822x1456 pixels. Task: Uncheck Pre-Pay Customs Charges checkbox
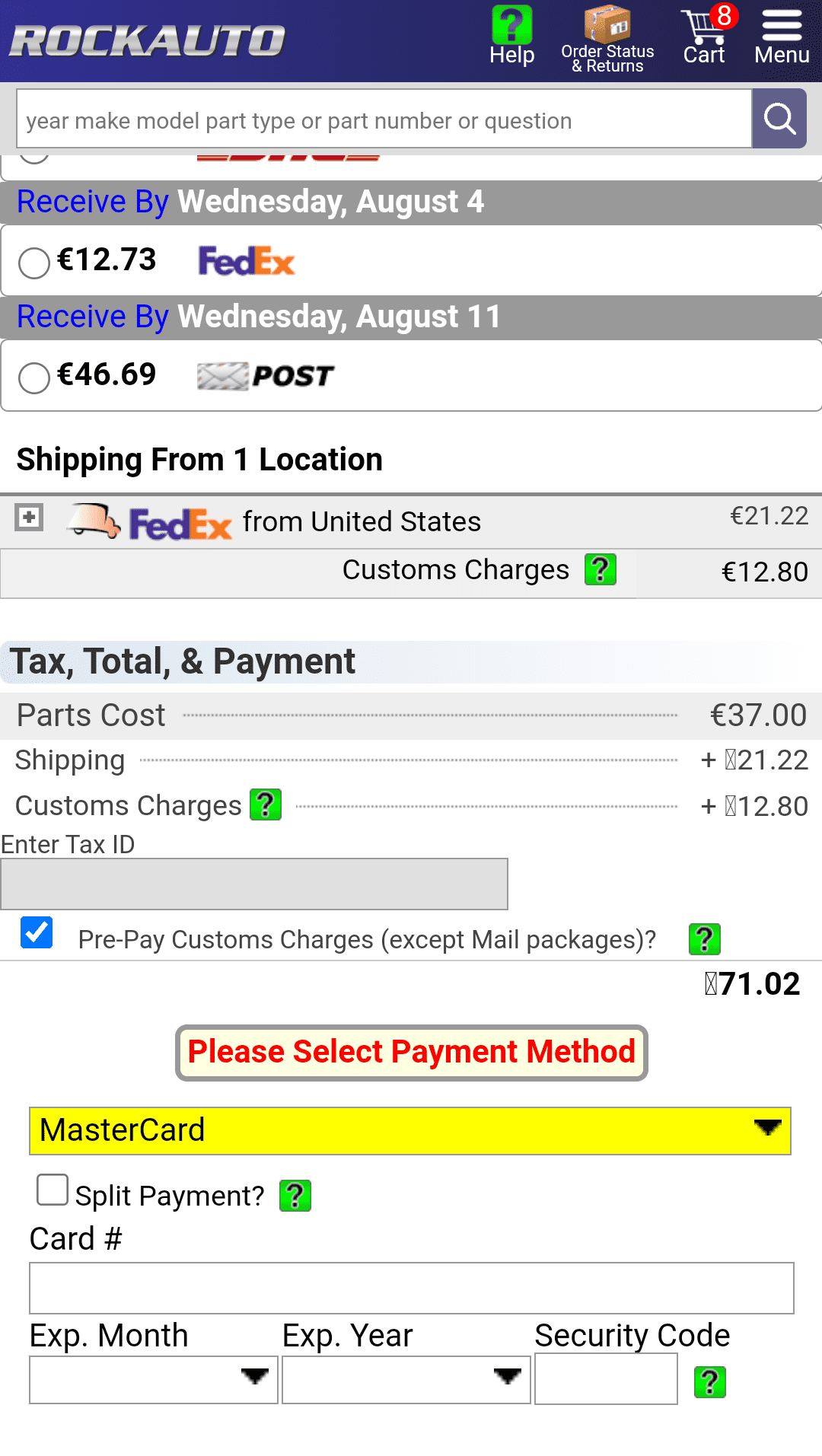pos(37,932)
